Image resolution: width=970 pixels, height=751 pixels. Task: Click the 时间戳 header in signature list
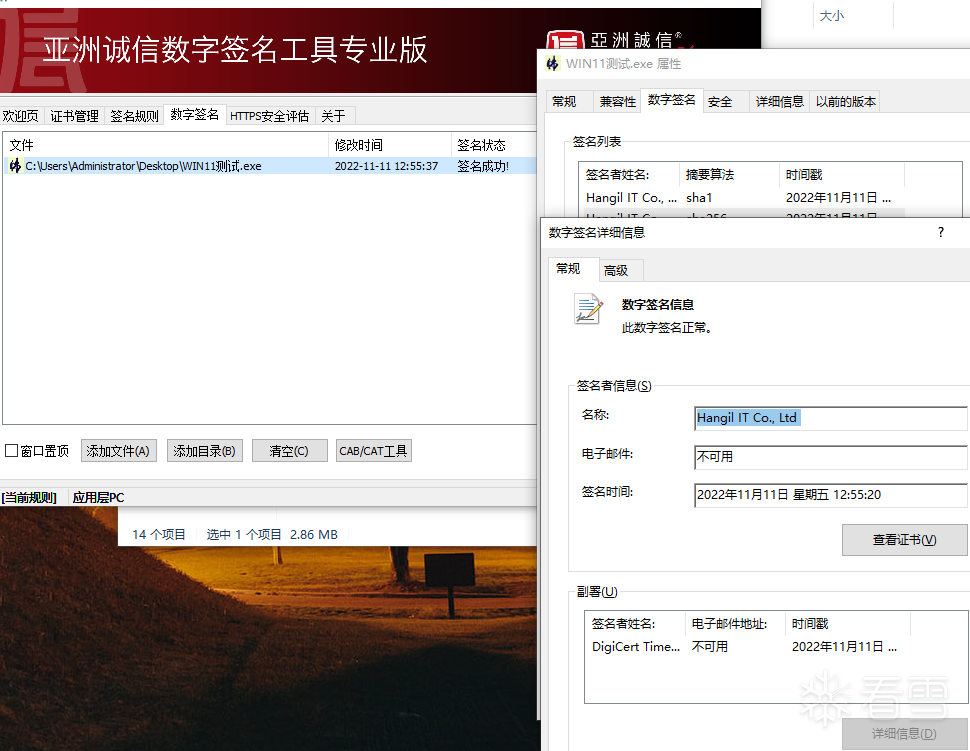click(x=842, y=174)
